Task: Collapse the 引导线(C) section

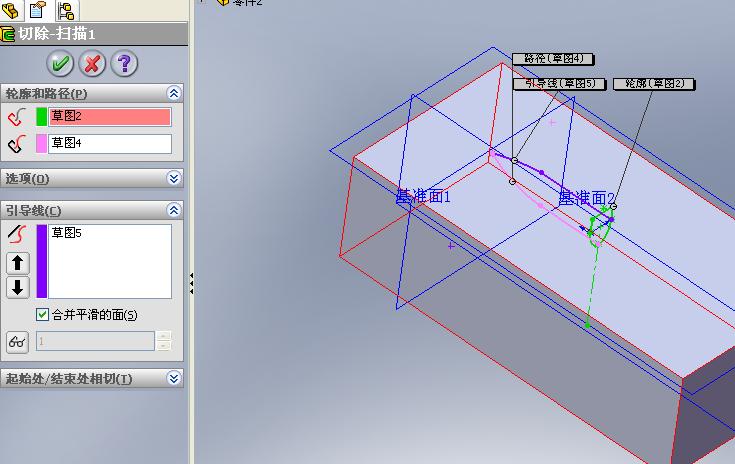Action: click(174, 210)
